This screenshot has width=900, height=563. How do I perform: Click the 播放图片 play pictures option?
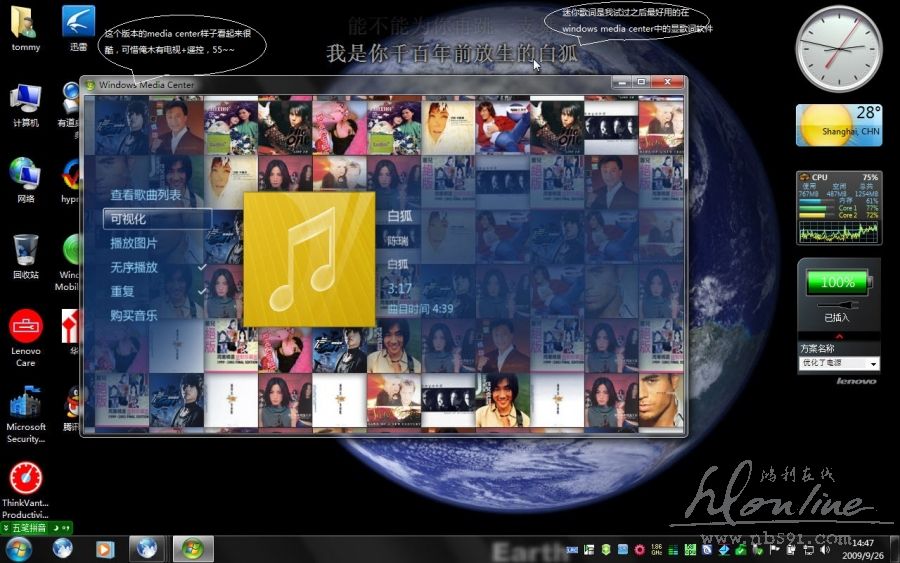tap(134, 243)
